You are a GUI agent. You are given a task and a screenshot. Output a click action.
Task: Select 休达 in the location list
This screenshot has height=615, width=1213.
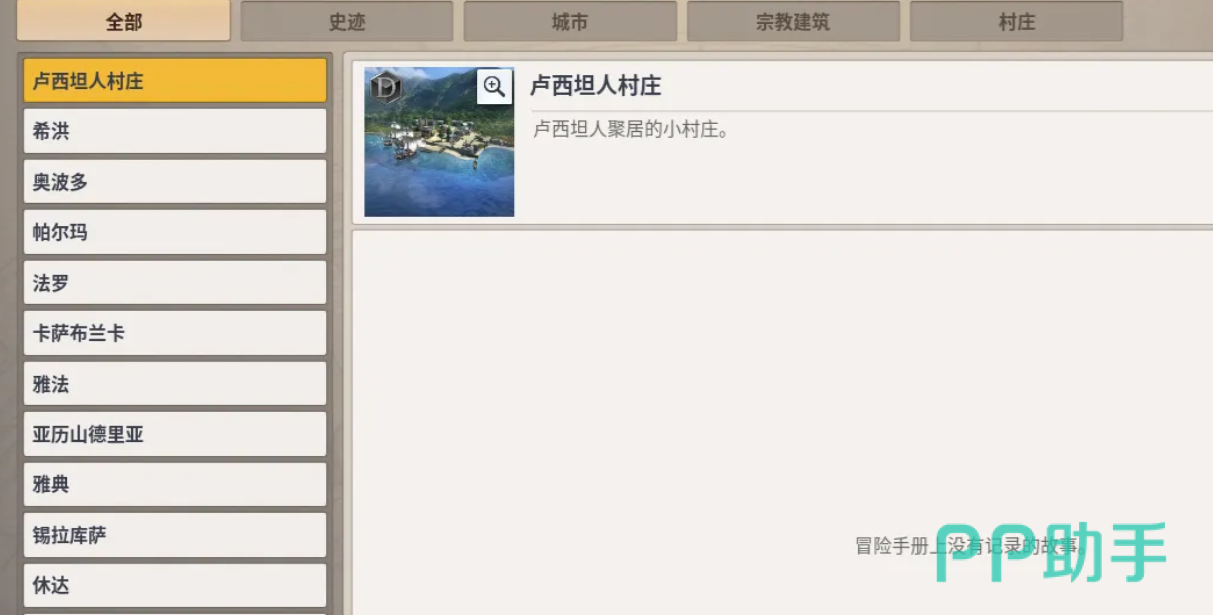coord(175,586)
